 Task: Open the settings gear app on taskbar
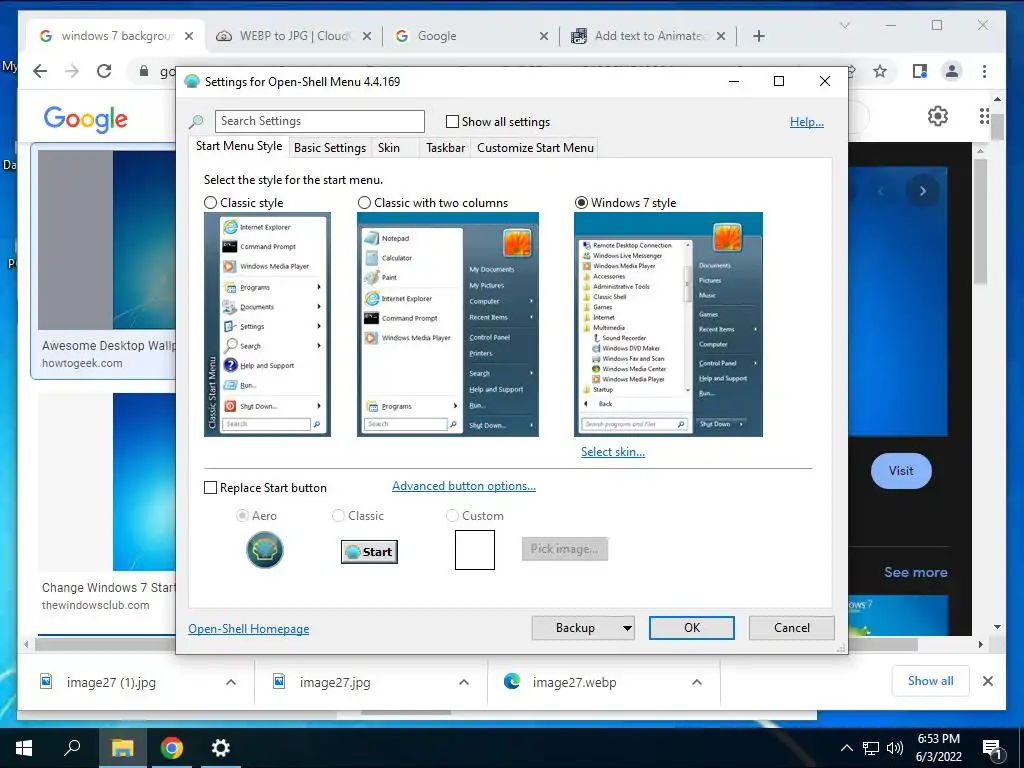pyautogui.click(x=221, y=748)
